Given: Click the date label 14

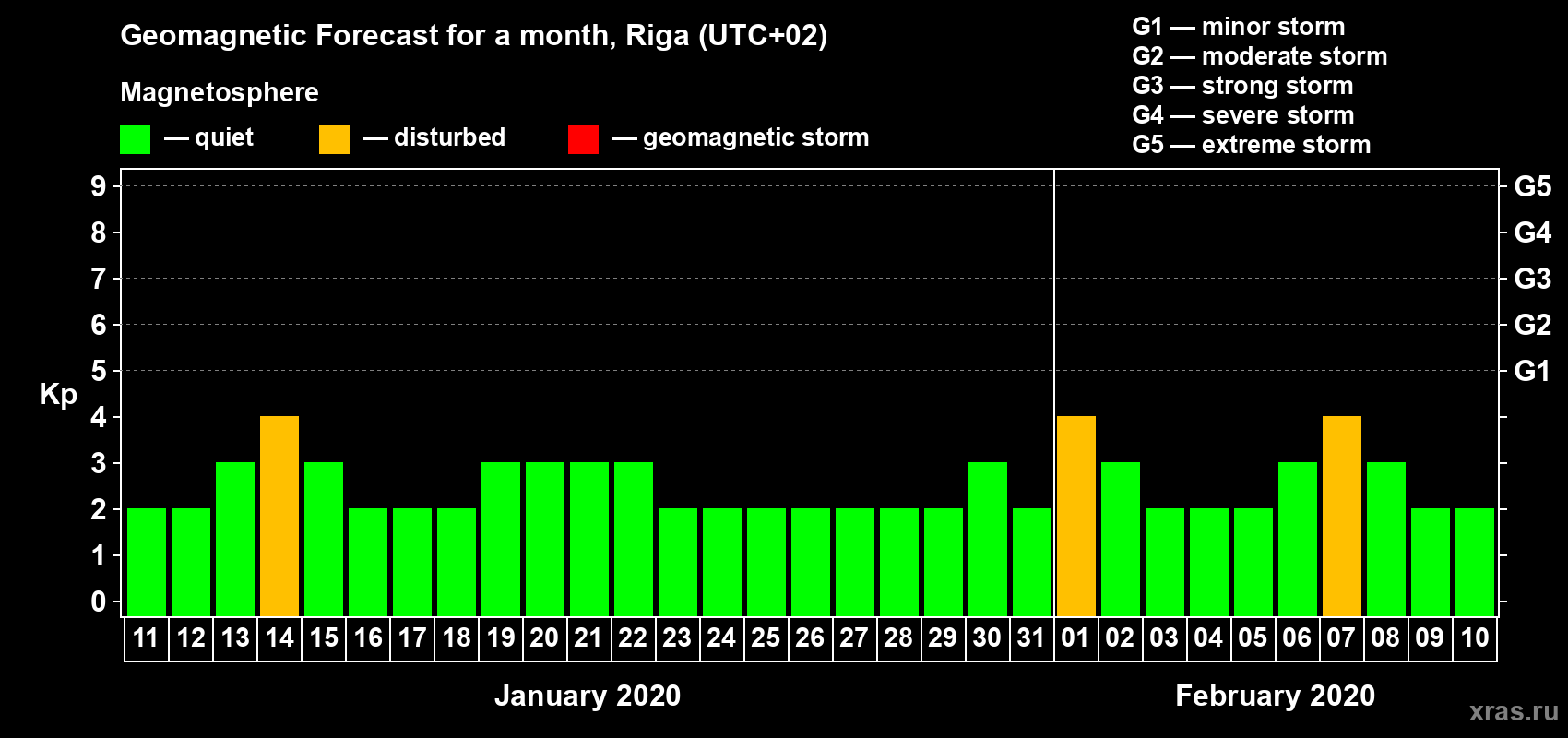Looking at the screenshot, I should click(279, 637).
